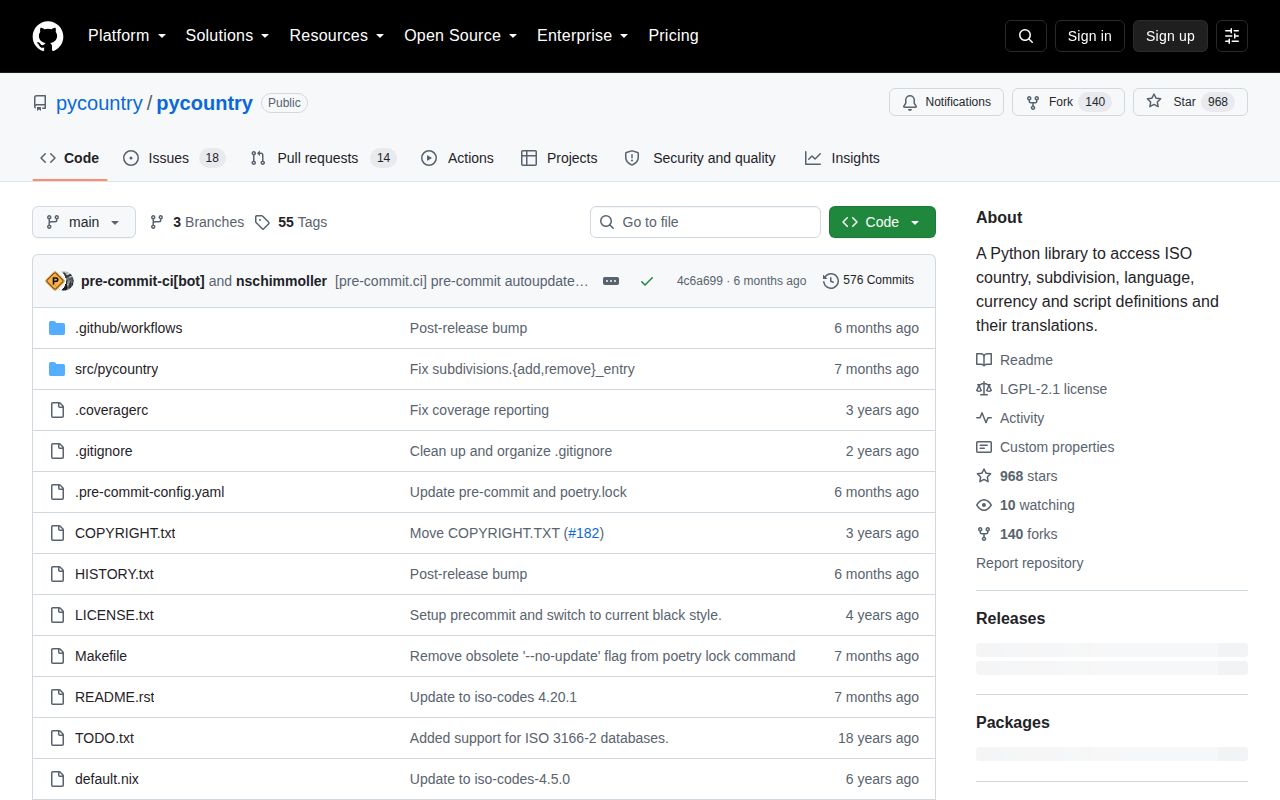Expand the main branch dropdown
1280x800 pixels.
(x=84, y=222)
